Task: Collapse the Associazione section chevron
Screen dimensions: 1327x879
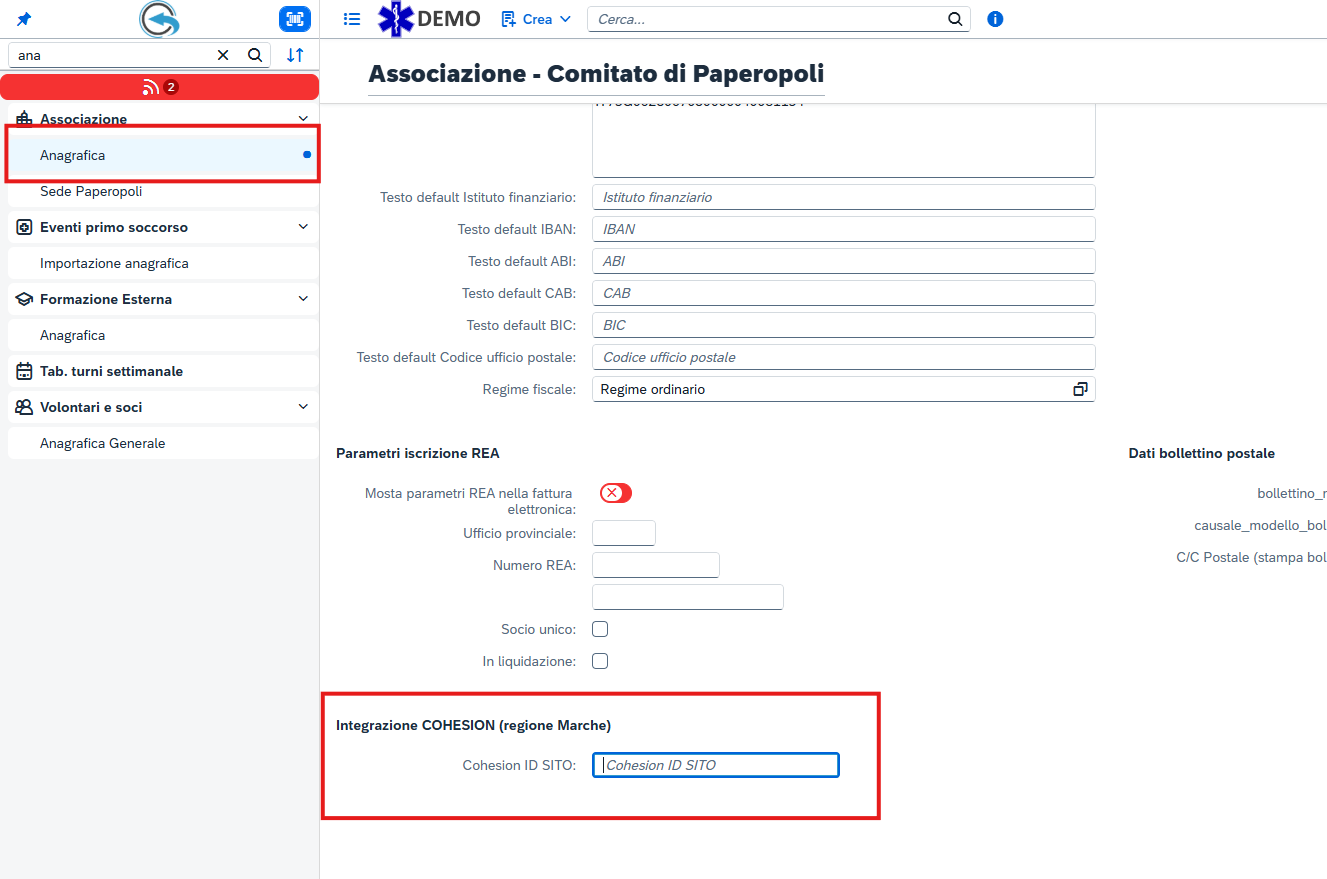Action: pyautogui.click(x=304, y=119)
